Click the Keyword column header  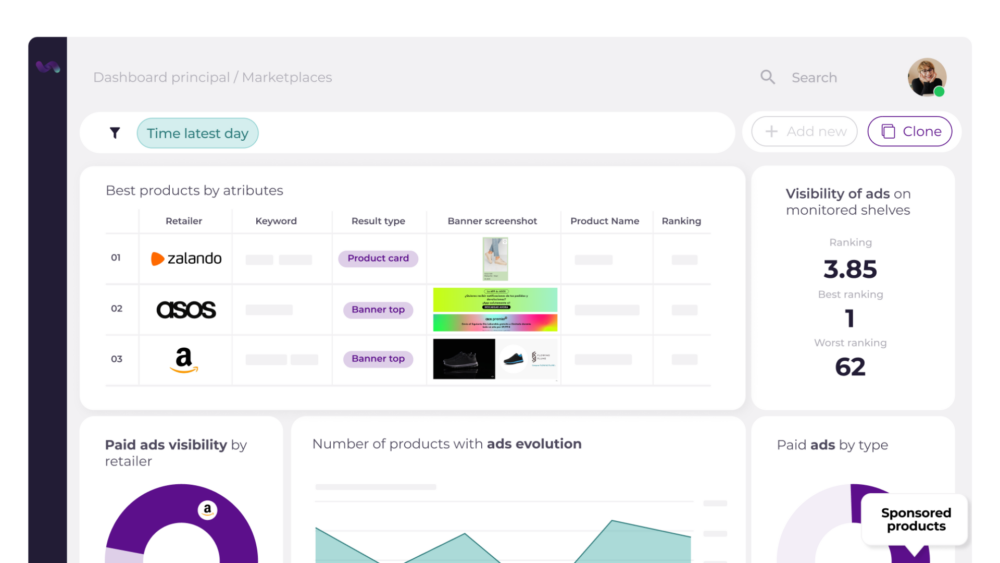coord(276,221)
